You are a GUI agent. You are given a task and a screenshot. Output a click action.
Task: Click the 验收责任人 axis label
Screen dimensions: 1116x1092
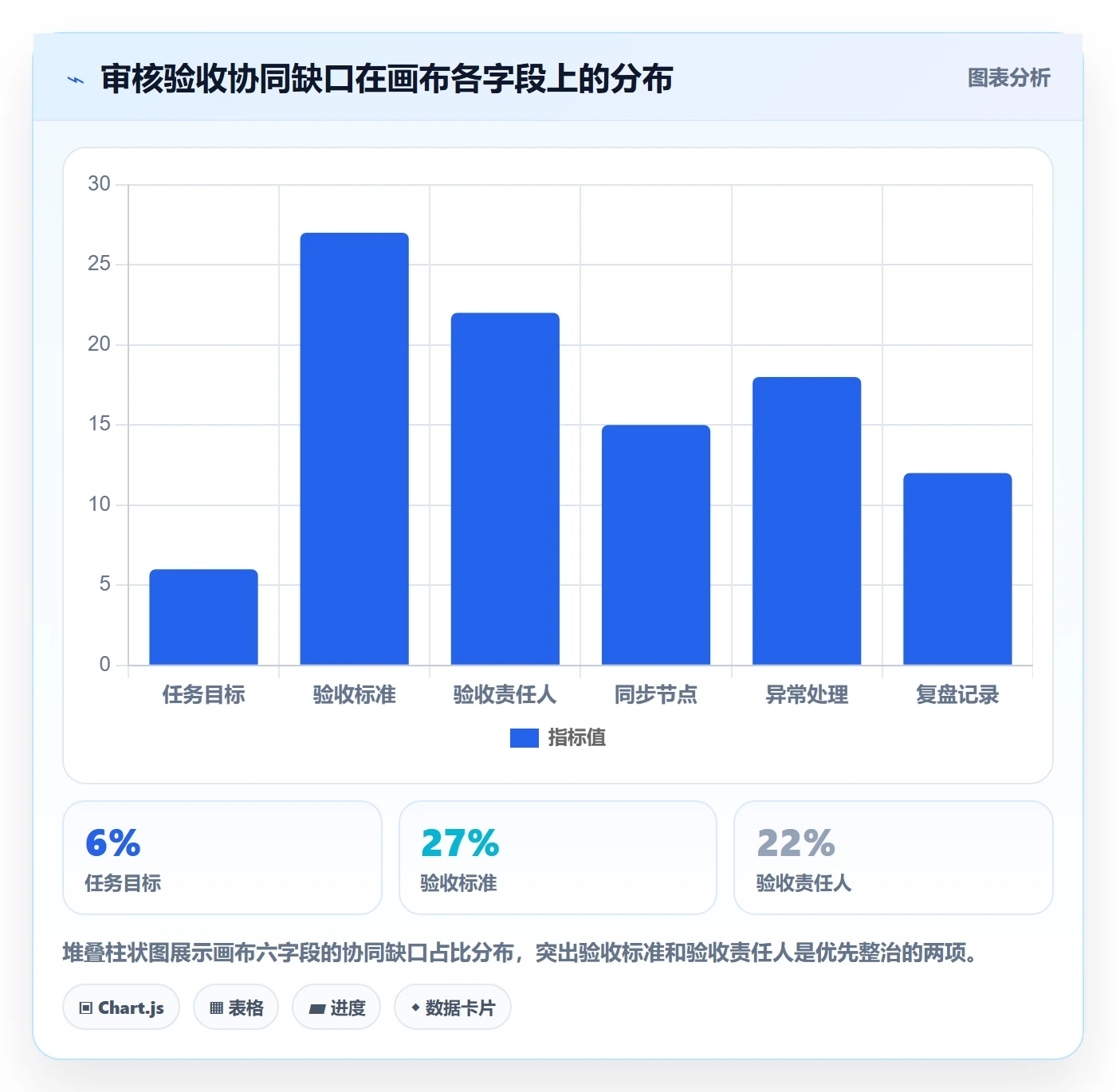(505, 695)
